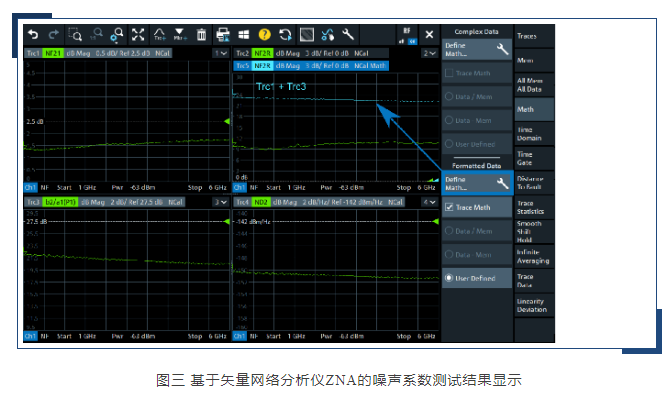Click the Undo arrow icon
The height and width of the screenshot is (403, 670).
[32, 35]
